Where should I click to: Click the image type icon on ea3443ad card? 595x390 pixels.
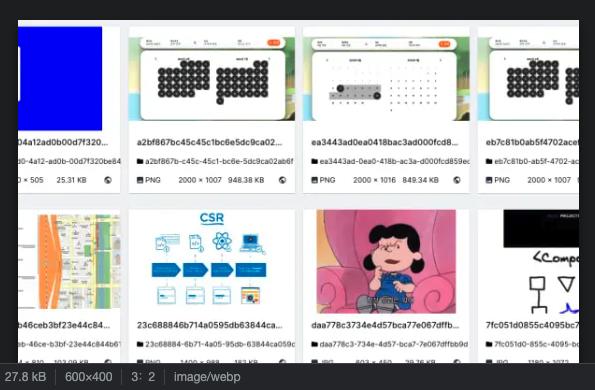click(314, 180)
